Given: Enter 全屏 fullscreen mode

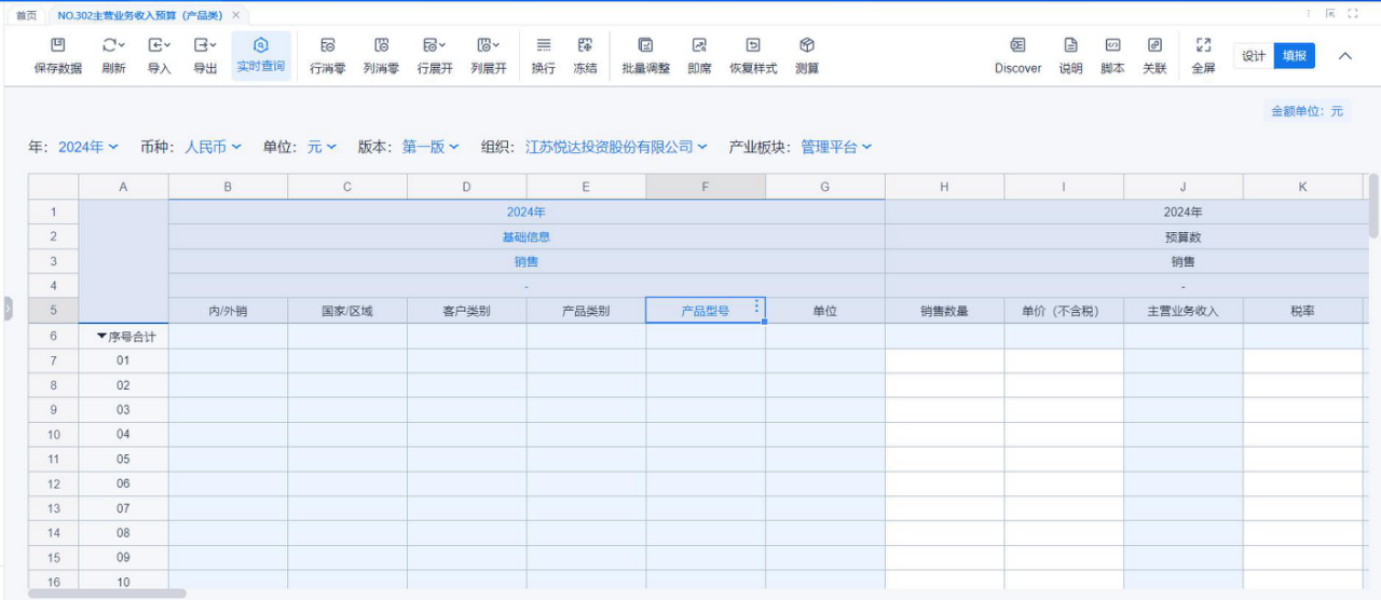Looking at the screenshot, I should [1203, 46].
